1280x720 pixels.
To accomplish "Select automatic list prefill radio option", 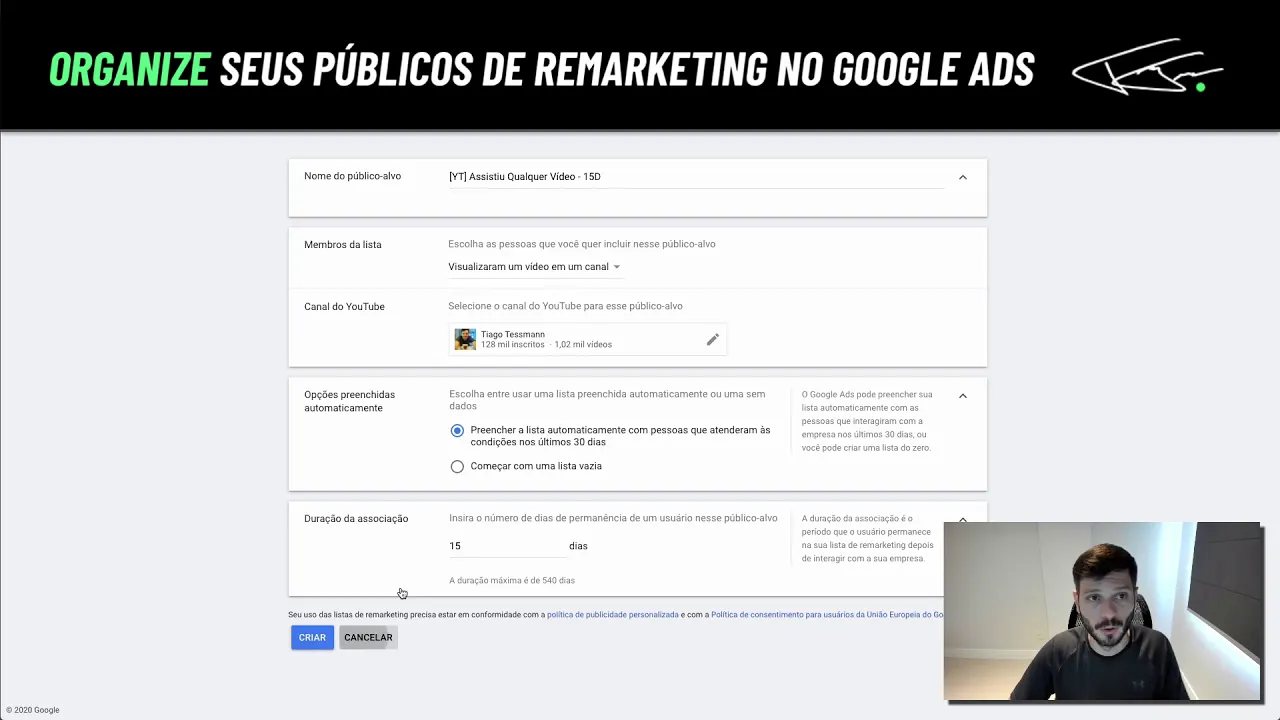I will (x=457, y=431).
